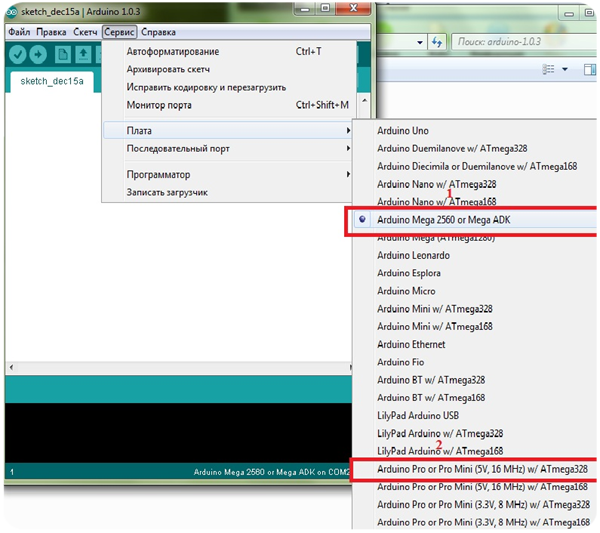Choose Автоформатирование menu entry
This screenshot has height=533, width=600.
point(230,51)
